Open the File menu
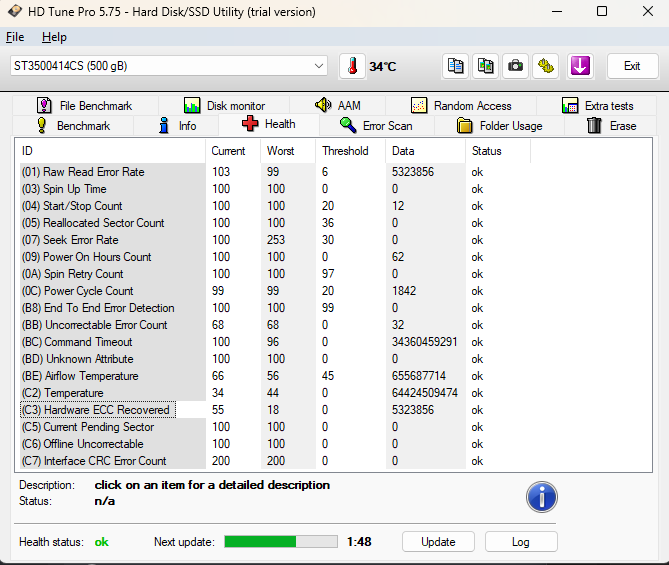Viewport: 669px width, 565px height. click(15, 37)
